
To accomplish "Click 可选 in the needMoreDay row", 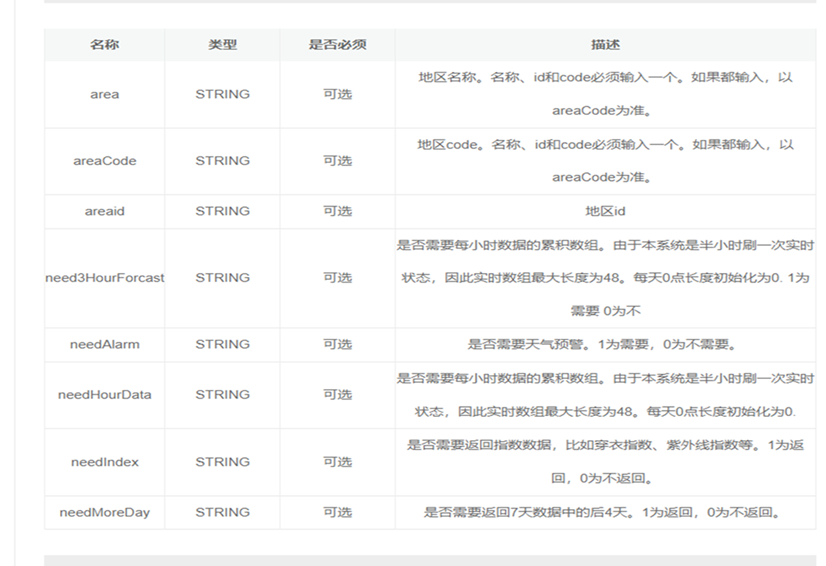I will pos(337,512).
